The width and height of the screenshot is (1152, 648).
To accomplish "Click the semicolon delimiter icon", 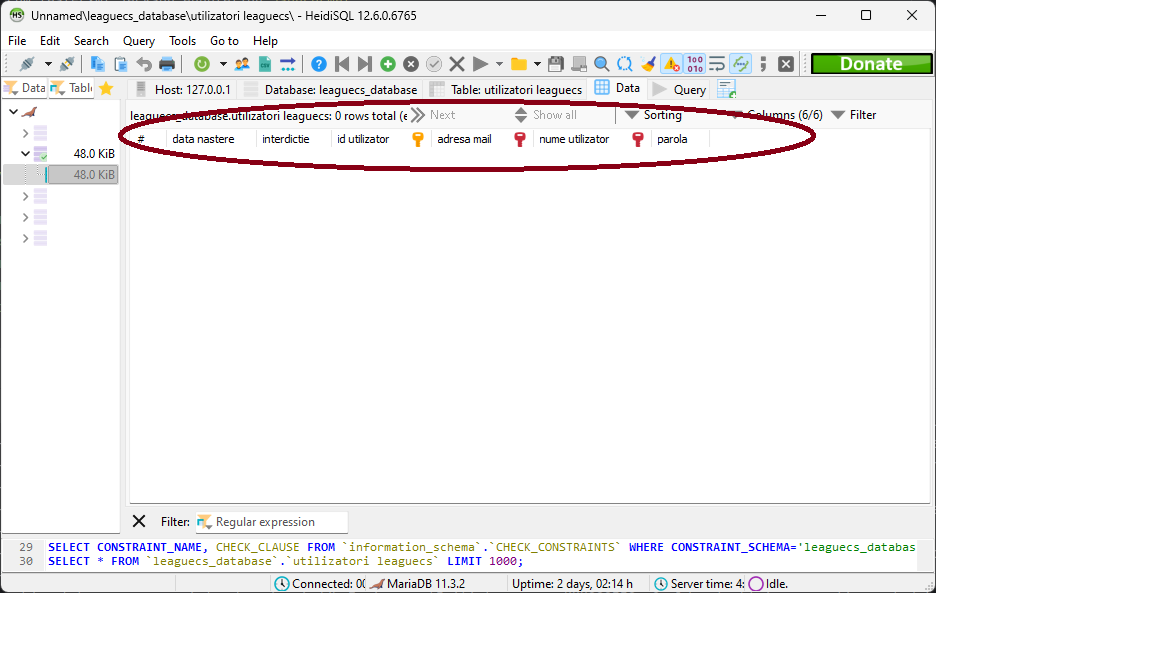I will 763,64.
